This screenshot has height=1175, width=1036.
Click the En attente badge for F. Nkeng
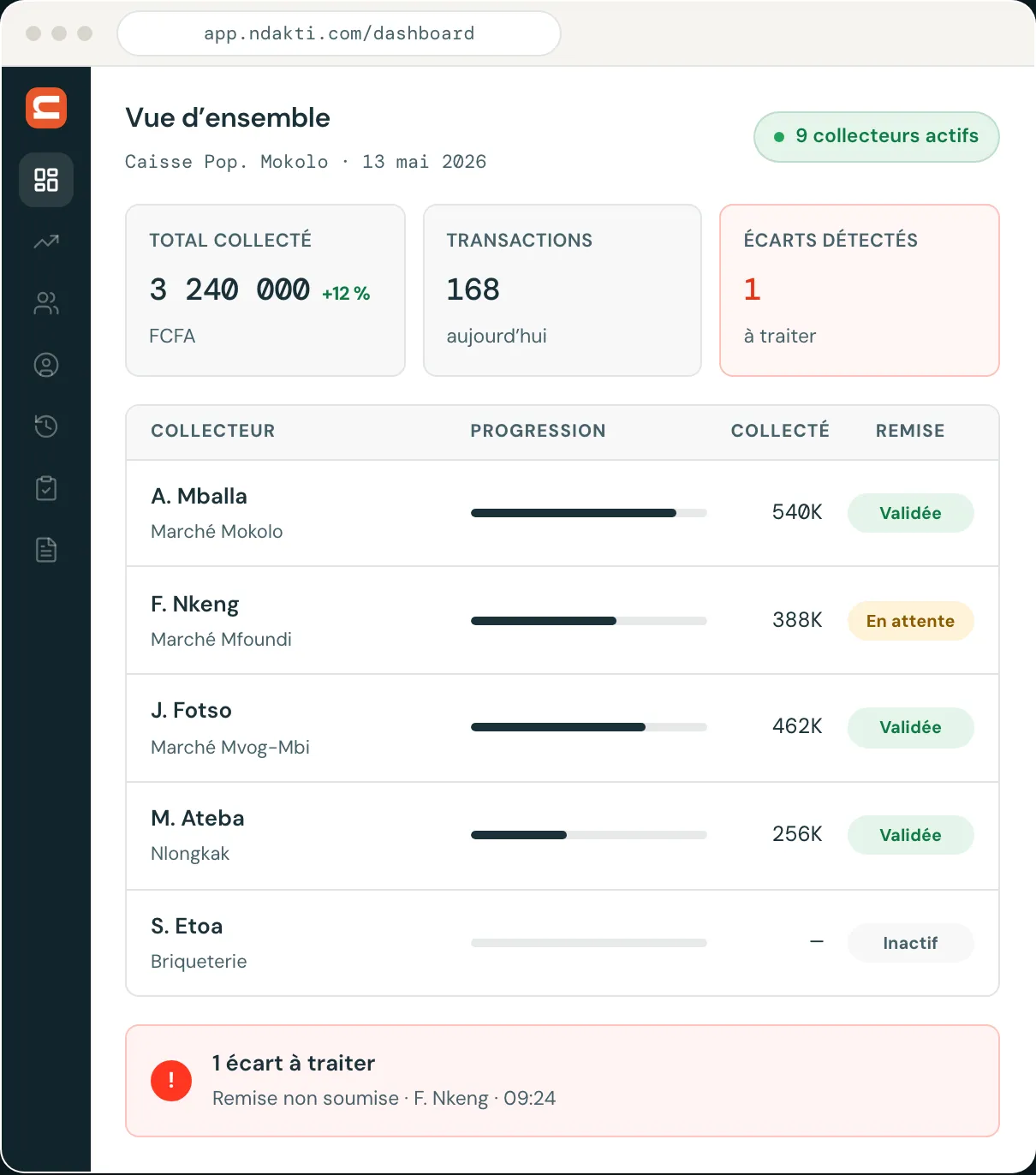pos(910,621)
